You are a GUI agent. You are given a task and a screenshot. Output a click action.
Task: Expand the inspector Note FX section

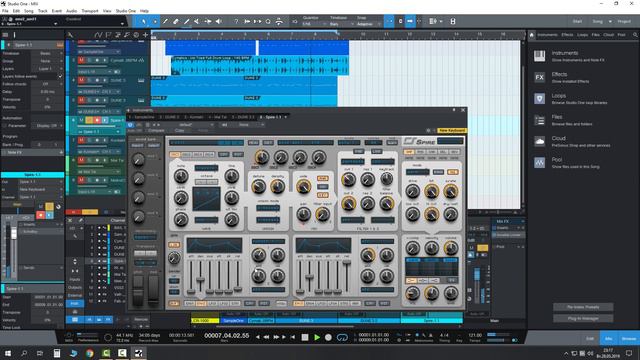tap(33, 152)
